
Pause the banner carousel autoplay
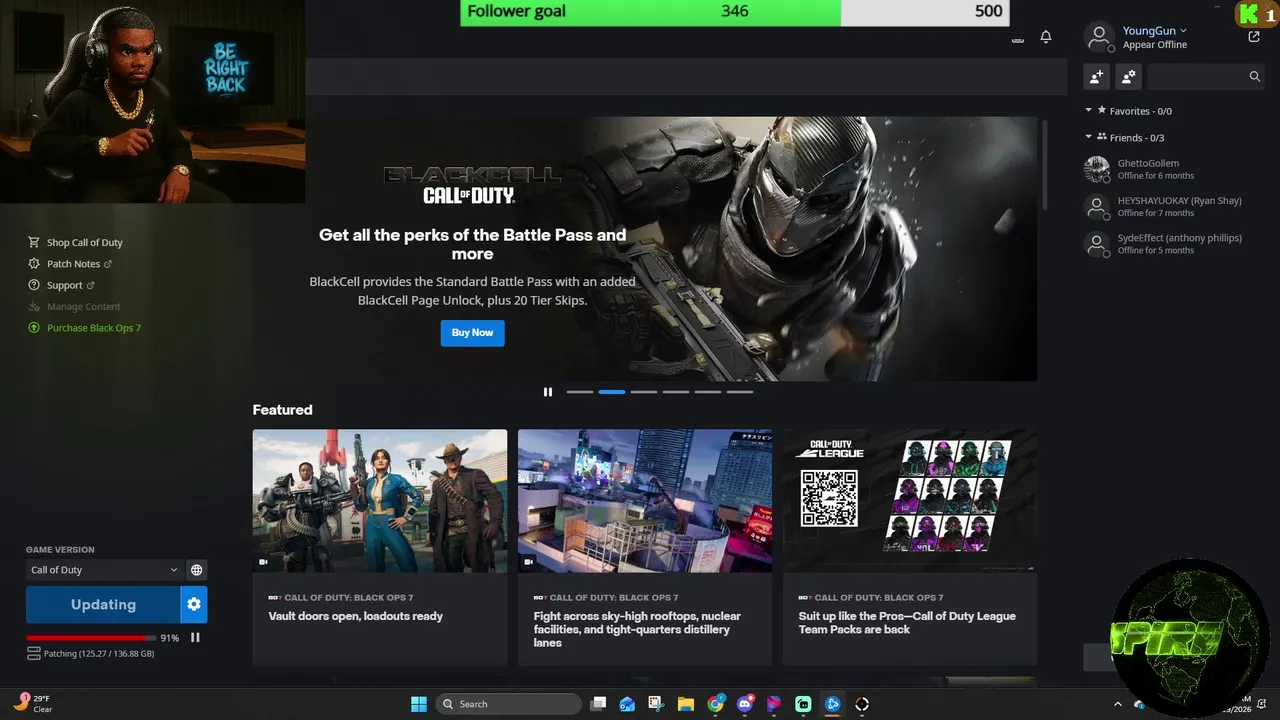[548, 392]
